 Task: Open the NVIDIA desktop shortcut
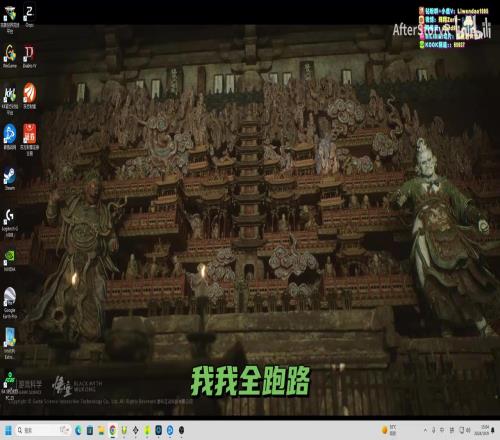[10, 261]
